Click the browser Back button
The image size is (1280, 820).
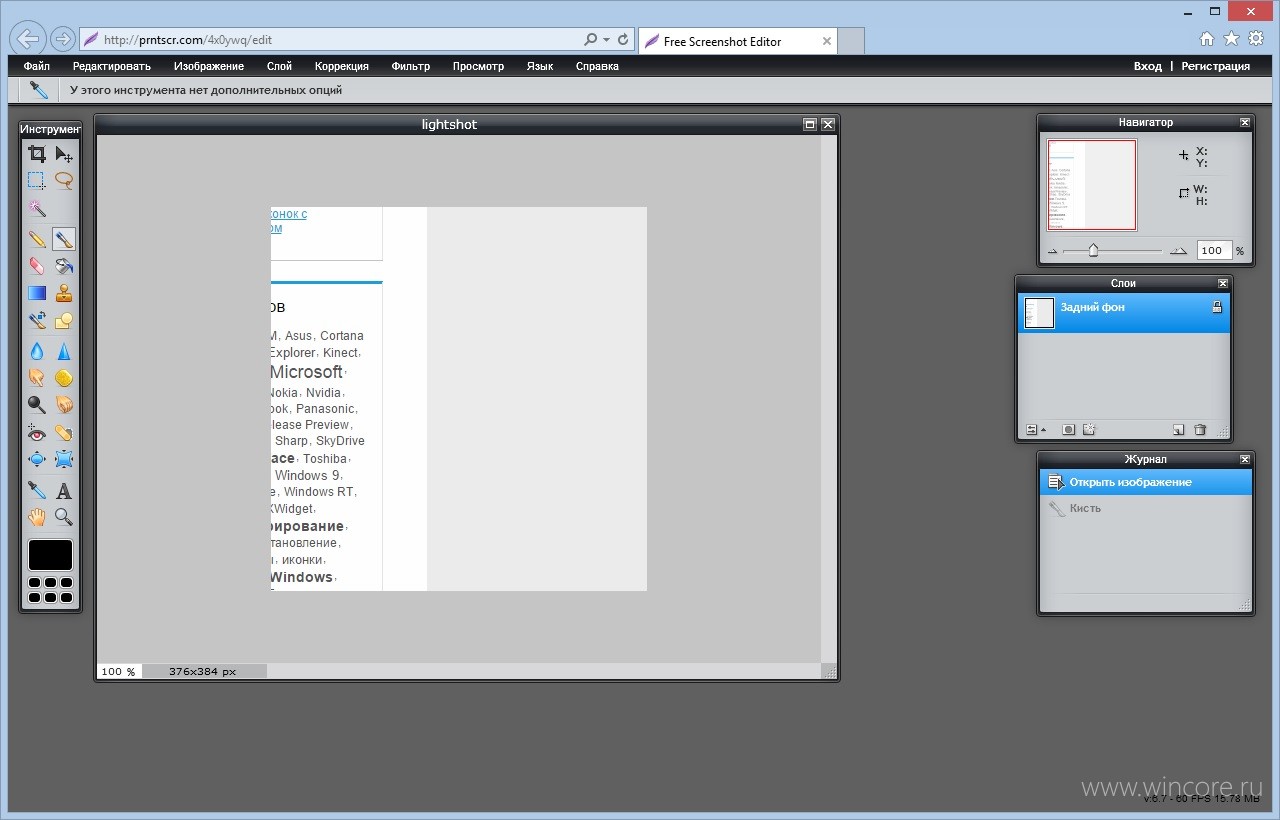coord(29,39)
